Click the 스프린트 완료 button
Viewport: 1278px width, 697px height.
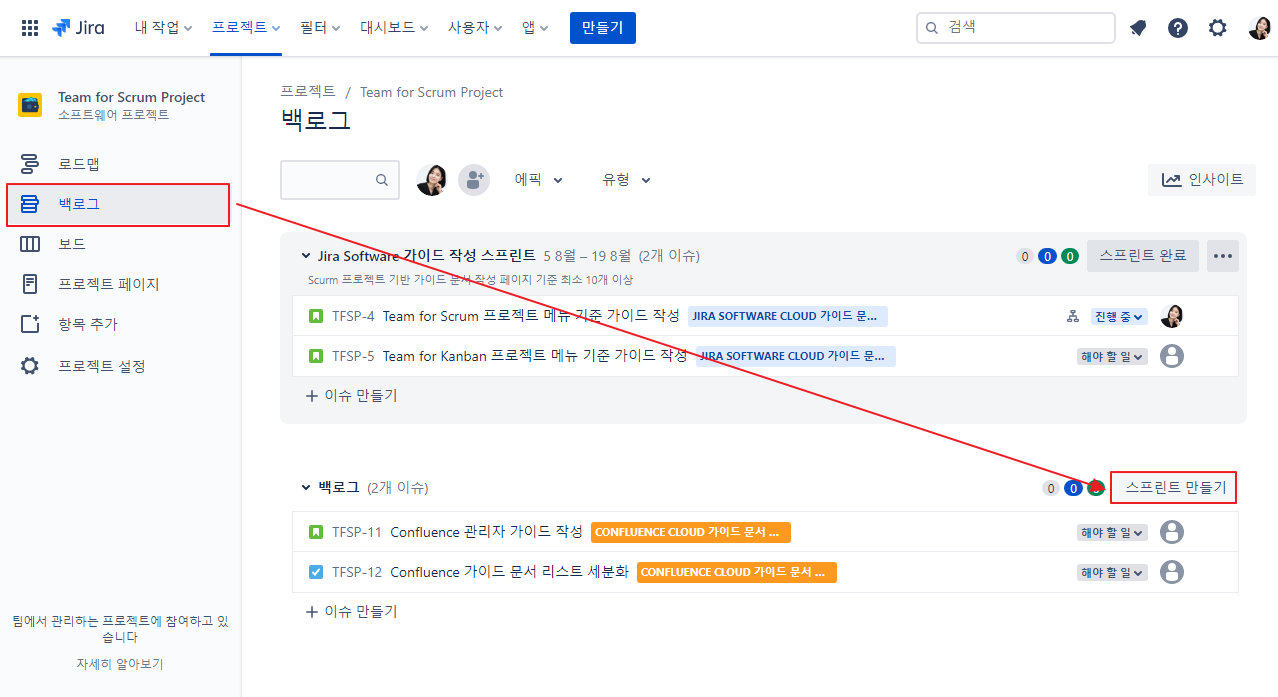pyautogui.click(x=1143, y=256)
